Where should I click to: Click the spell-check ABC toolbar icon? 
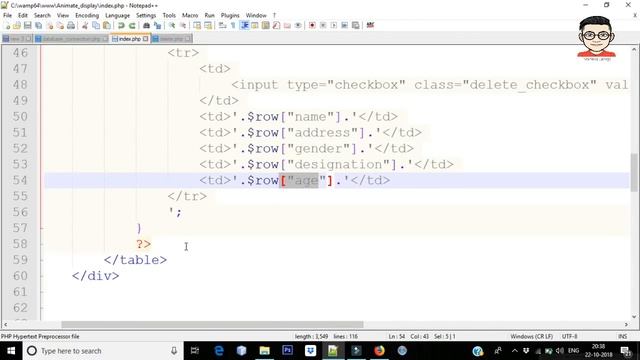tap(370, 25)
